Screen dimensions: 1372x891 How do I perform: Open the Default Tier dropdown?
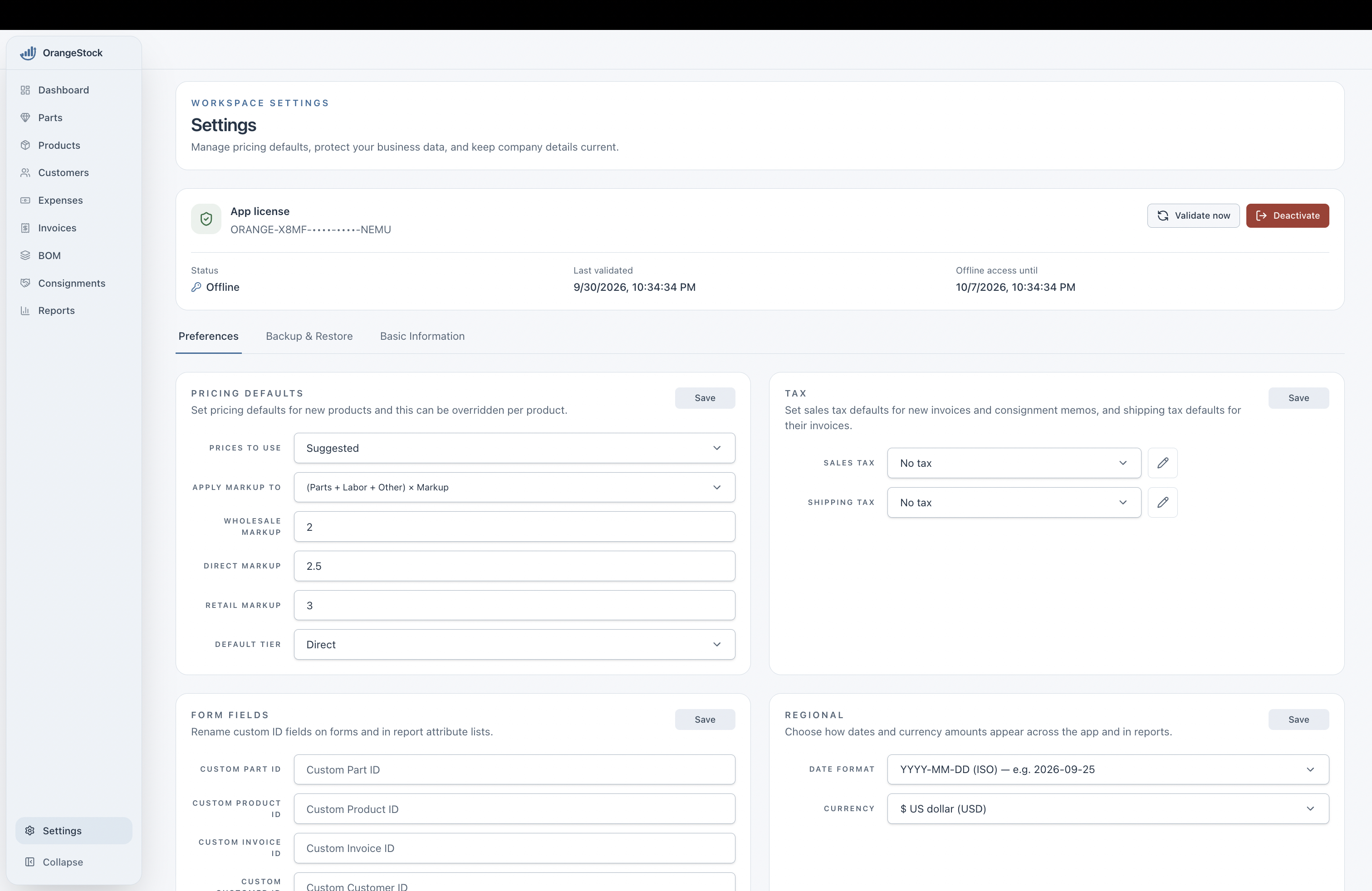(514, 644)
